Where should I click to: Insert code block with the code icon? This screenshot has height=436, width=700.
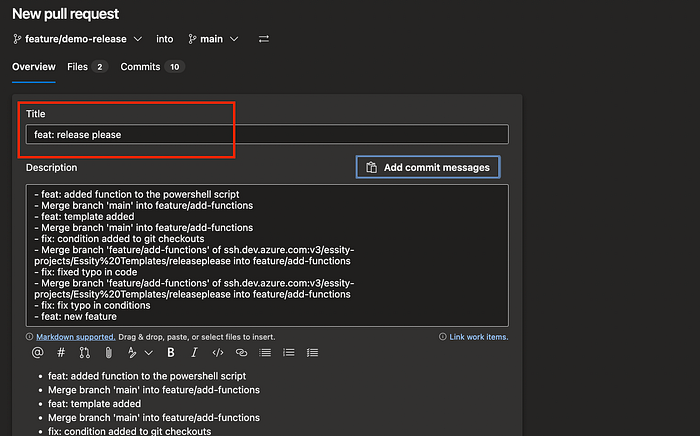pos(217,353)
